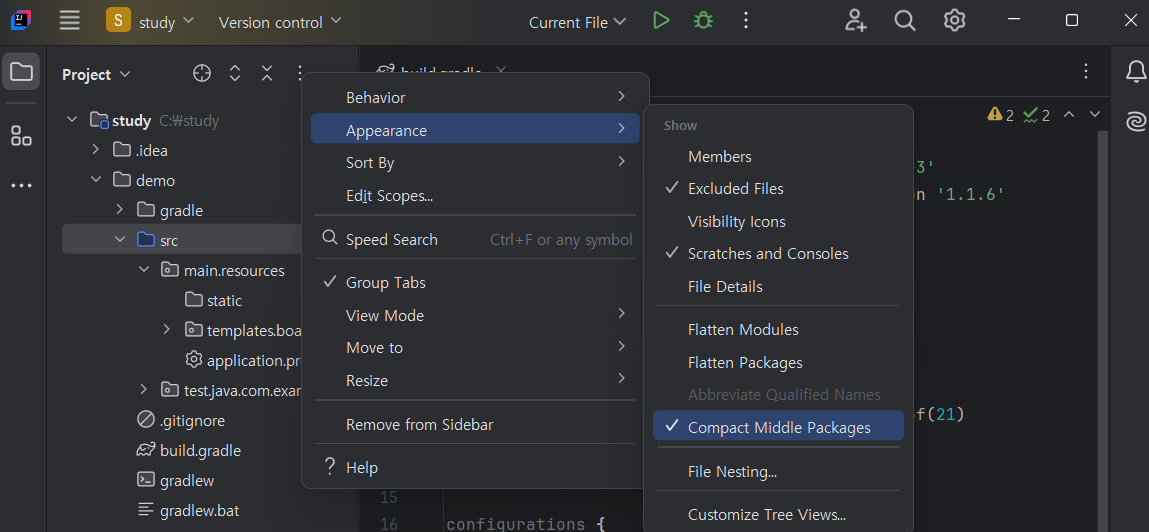Select build.gradle file in project tree

(x=200, y=451)
